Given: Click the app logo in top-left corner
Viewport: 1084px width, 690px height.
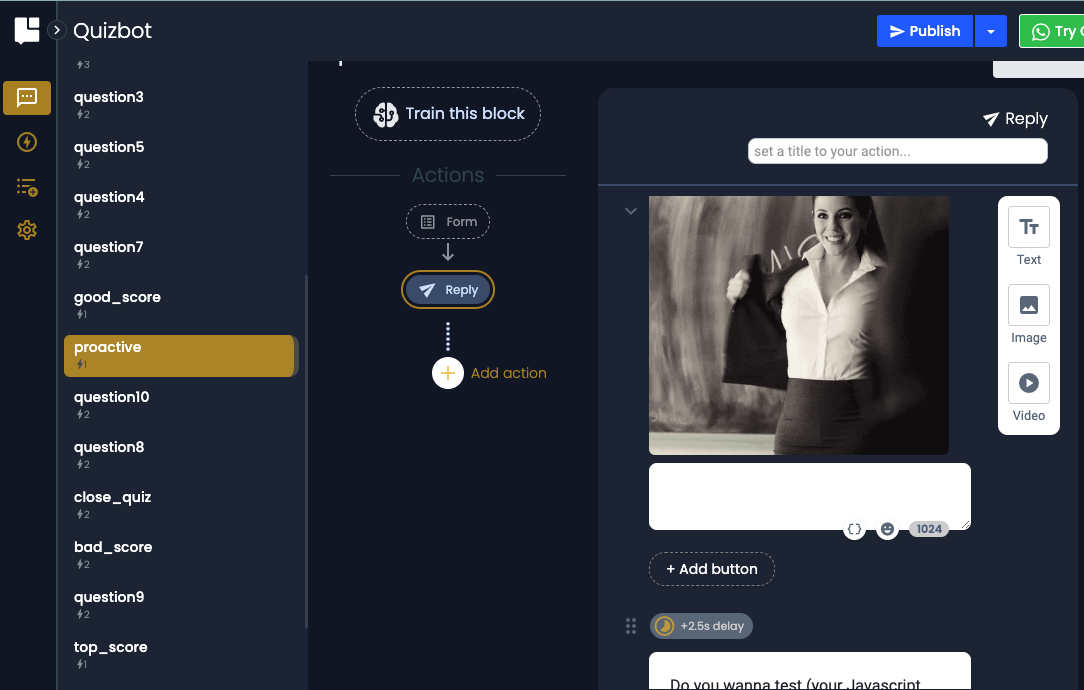Looking at the screenshot, I should point(27,30).
